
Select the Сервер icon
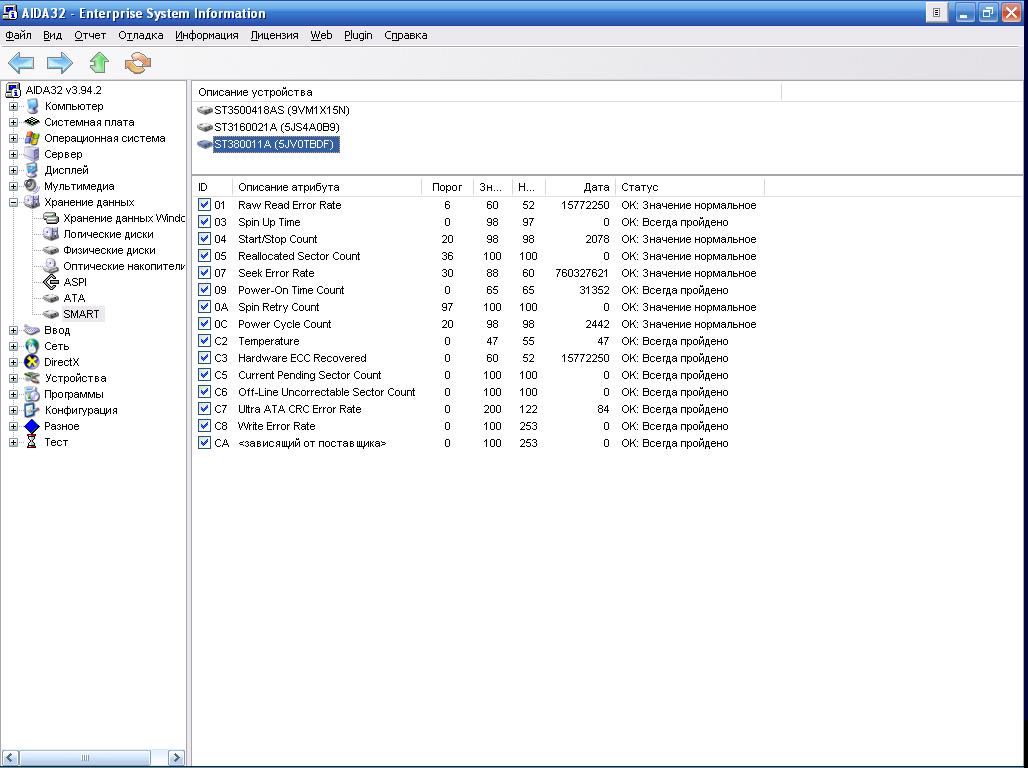(31, 154)
